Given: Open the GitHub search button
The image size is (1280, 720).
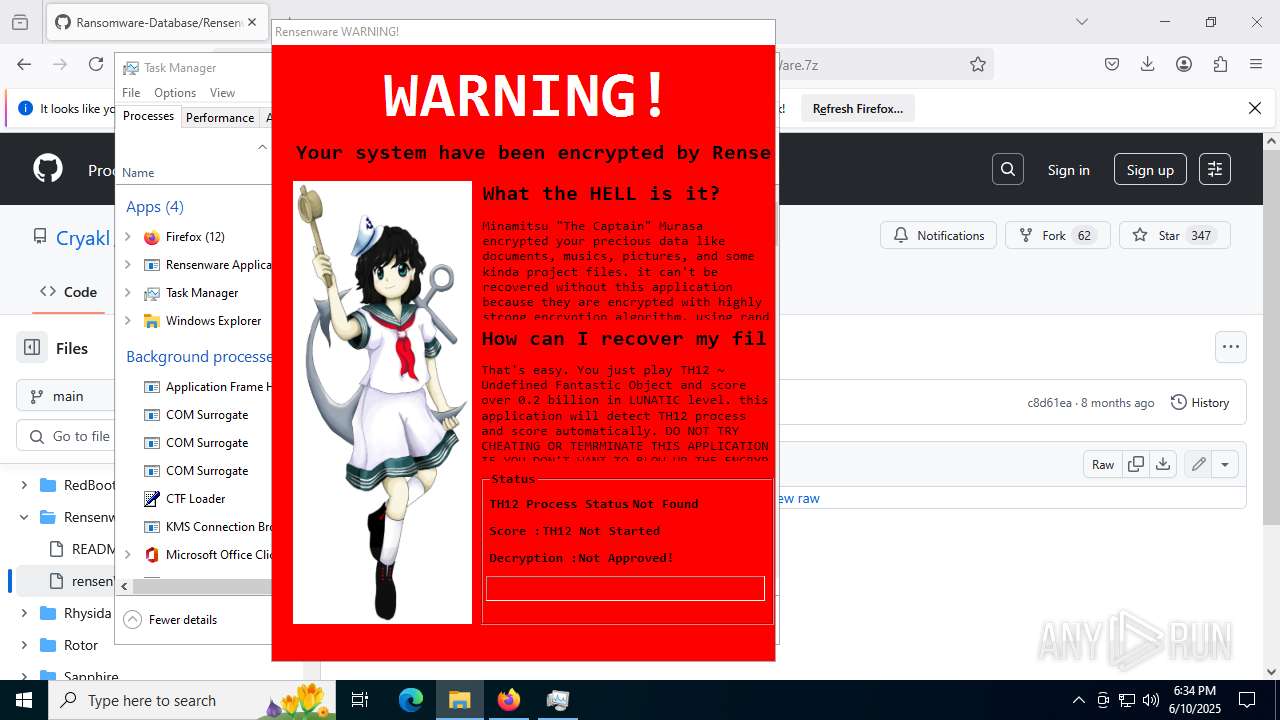Looking at the screenshot, I should [1008, 169].
